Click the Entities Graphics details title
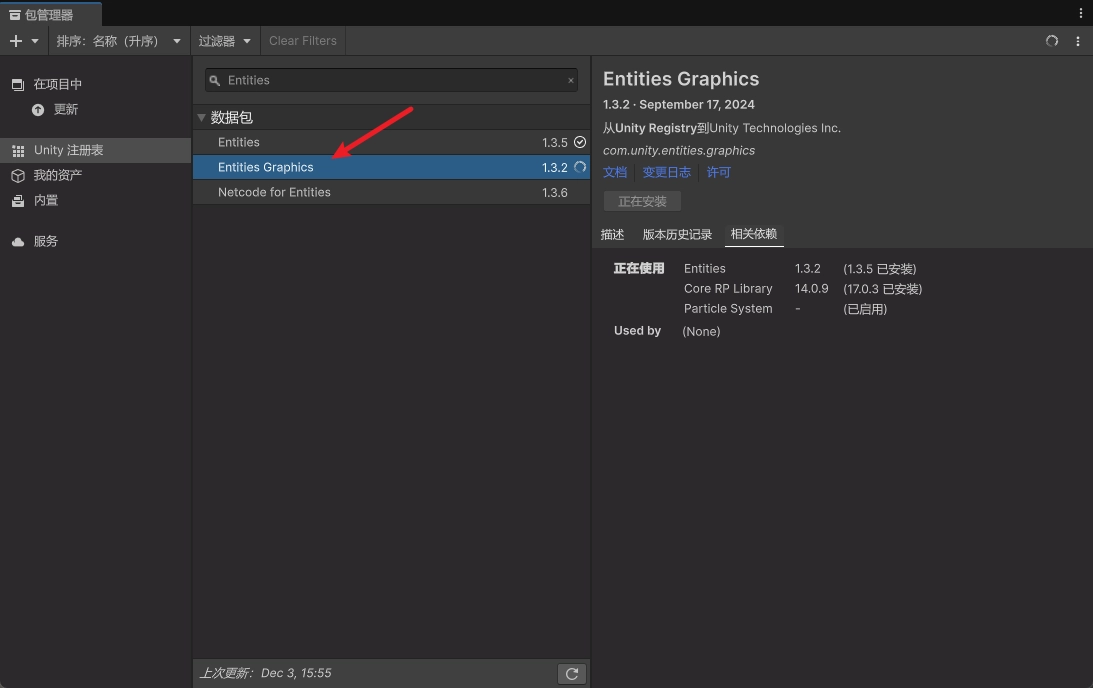The width and height of the screenshot is (1093, 688). pyautogui.click(x=681, y=79)
